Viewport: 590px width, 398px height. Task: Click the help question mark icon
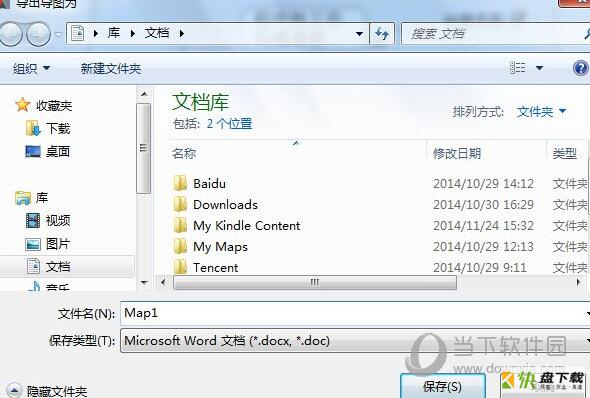tap(581, 68)
